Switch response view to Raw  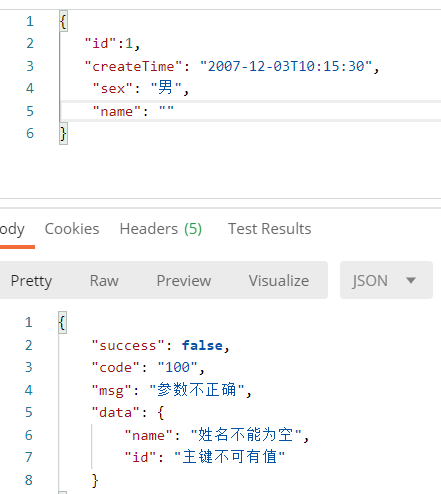pyautogui.click(x=104, y=281)
